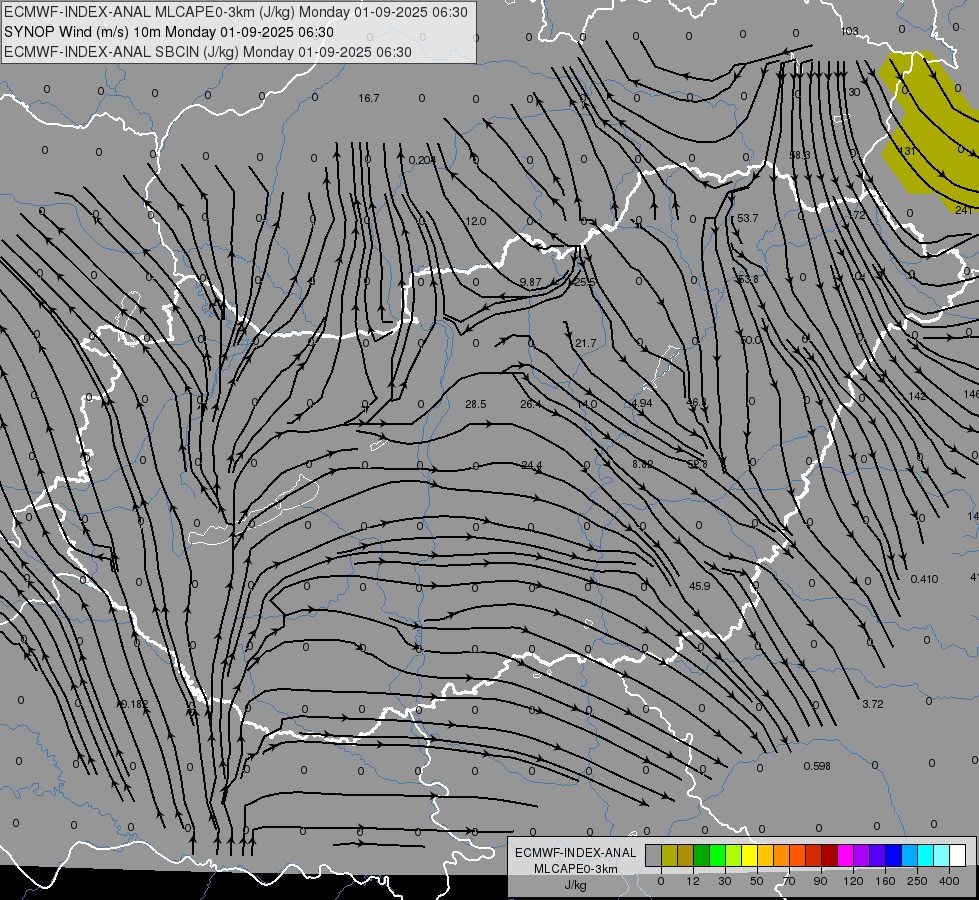Click the 26.4 map value
This screenshot has height=900, width=979.
tap(530, 404)
